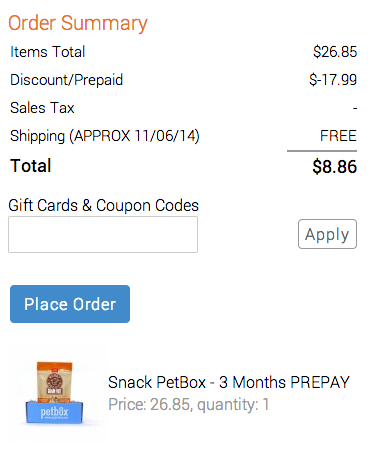Select the $26.85 items total amount

point(335,52)
